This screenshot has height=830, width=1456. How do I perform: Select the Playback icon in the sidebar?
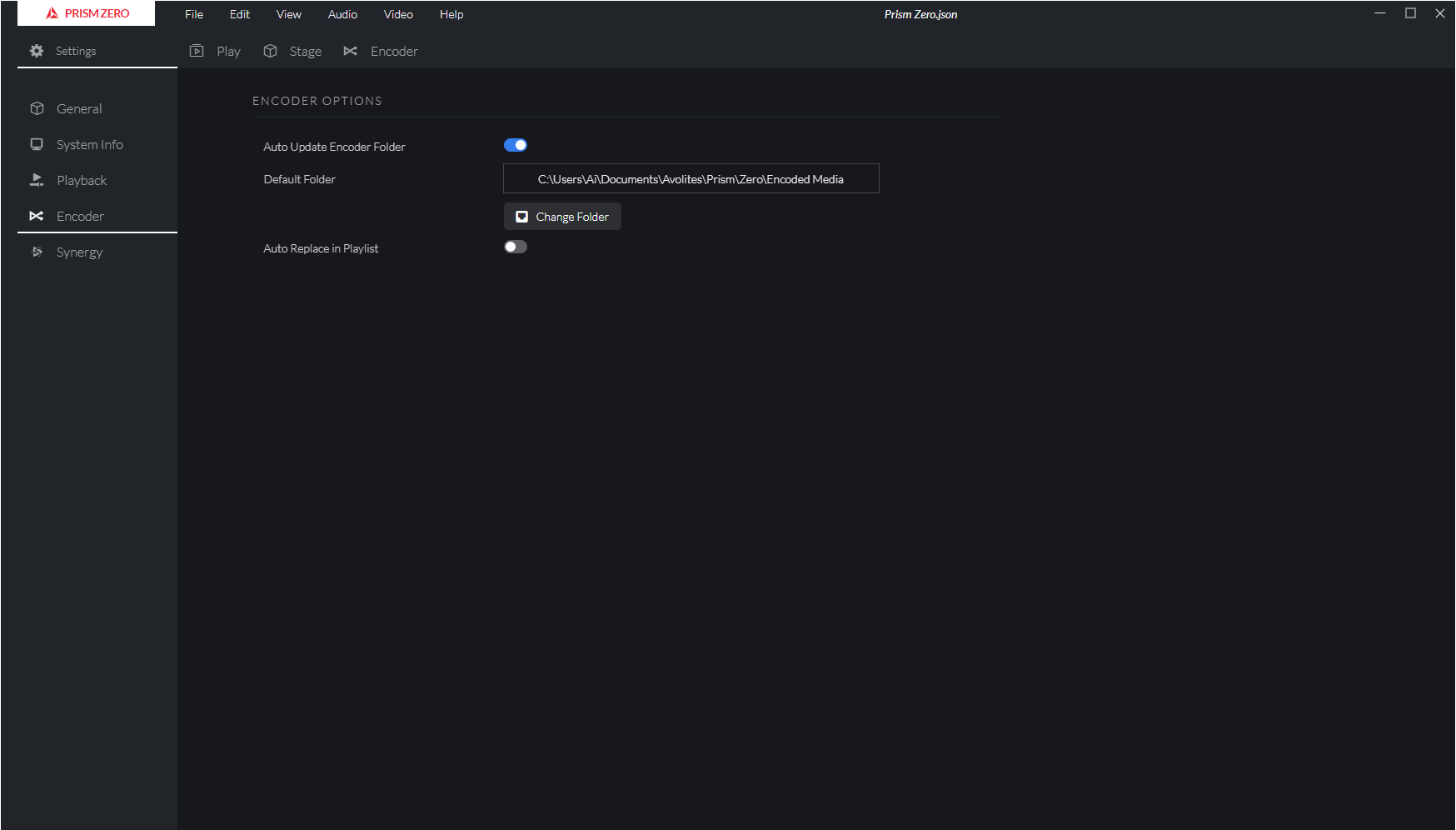coord(37,180)
